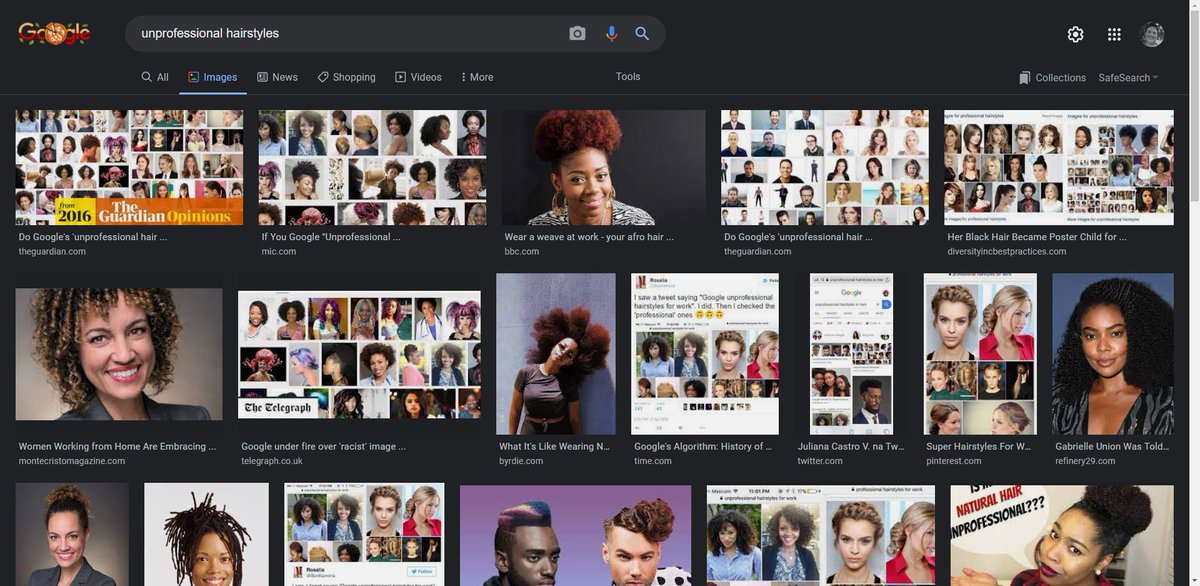
Task: Open the time.com tweet screenshot thumbnail
Action: [x=705, y=354]
